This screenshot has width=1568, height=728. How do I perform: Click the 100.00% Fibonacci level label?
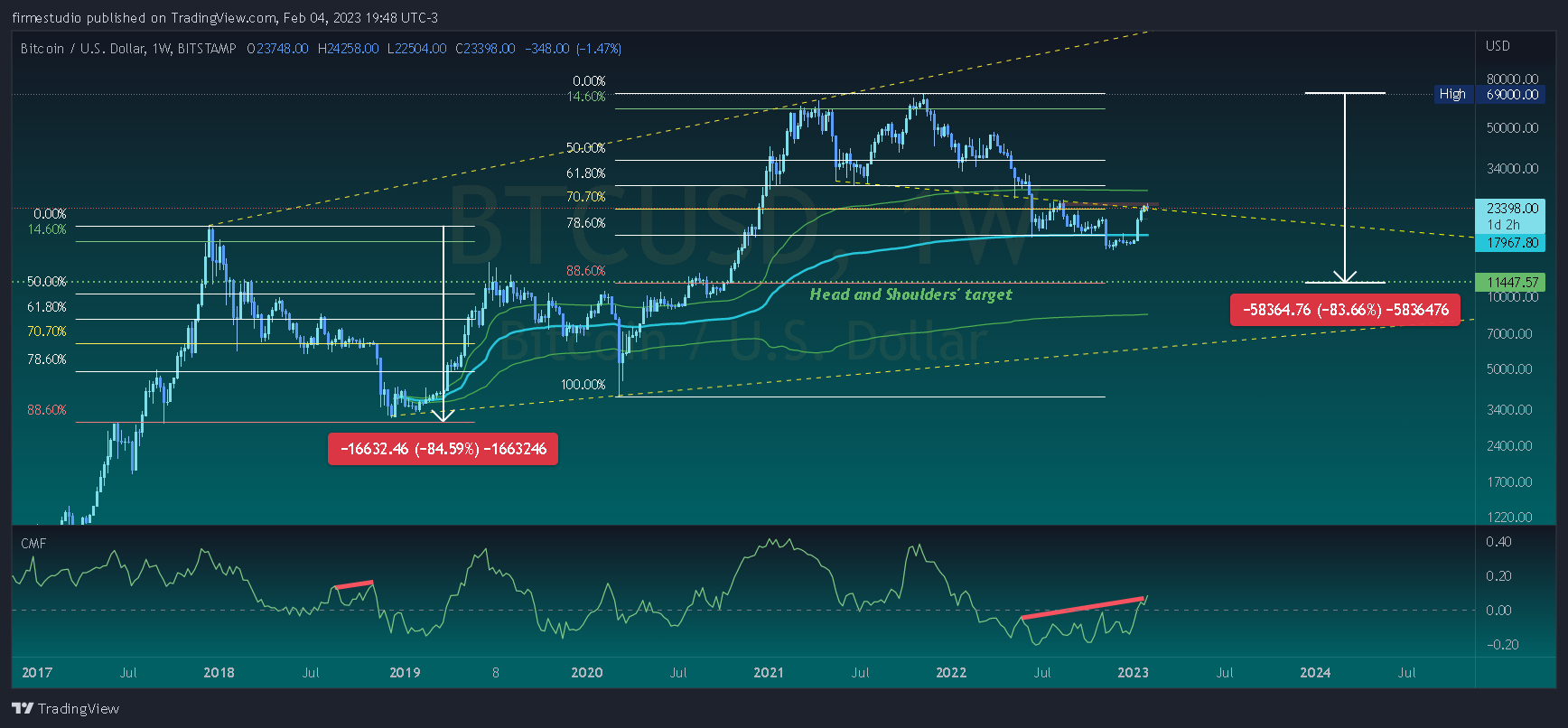coord(583,385)
